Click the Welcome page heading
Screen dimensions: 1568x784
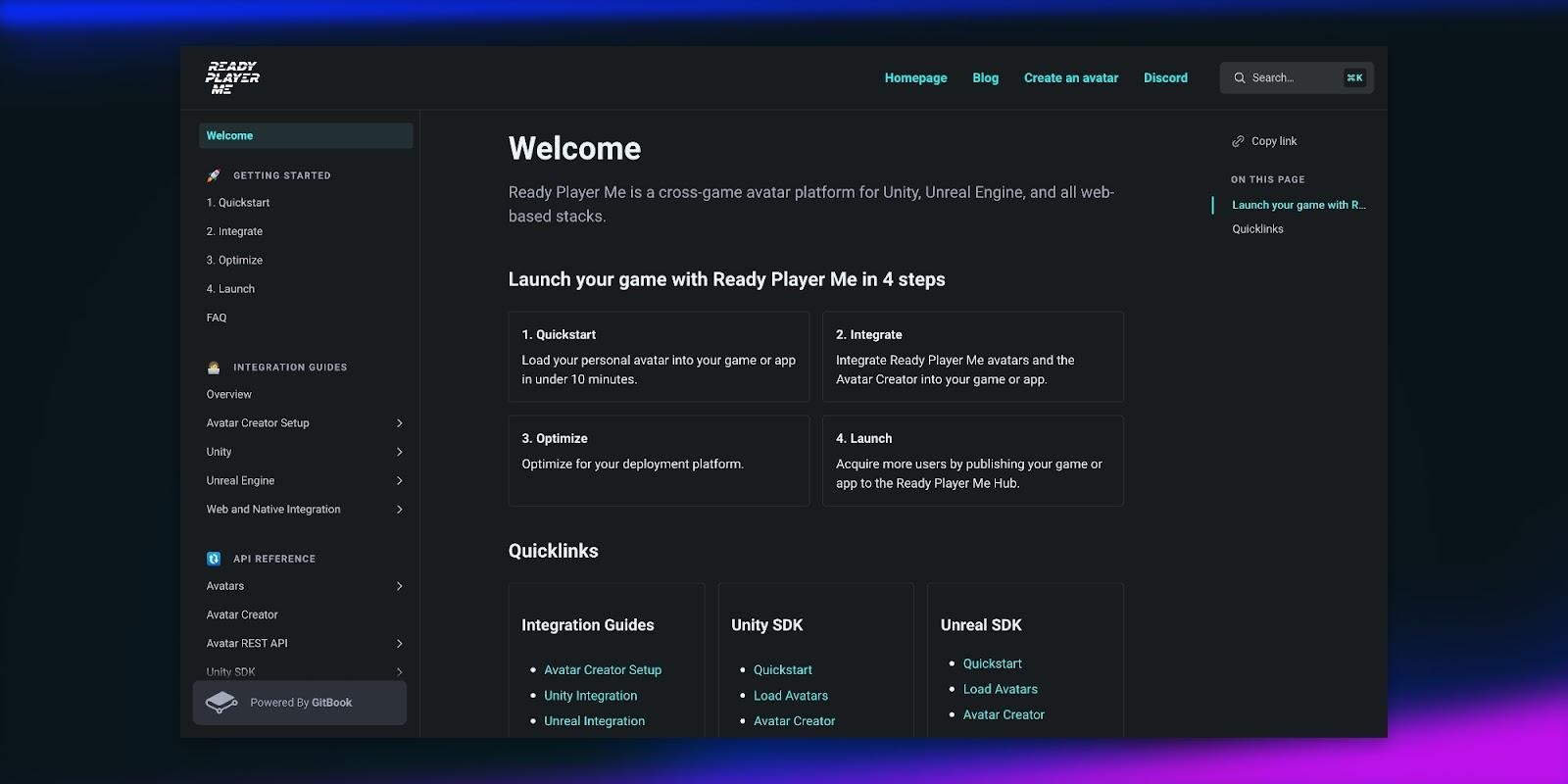click(x=574, y=148)
